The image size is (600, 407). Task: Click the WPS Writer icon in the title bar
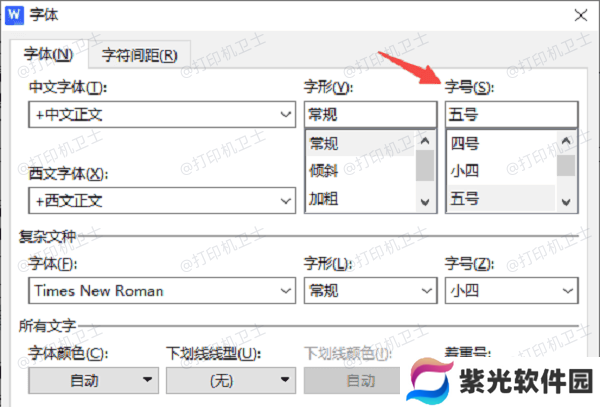(x=14, y=15)
